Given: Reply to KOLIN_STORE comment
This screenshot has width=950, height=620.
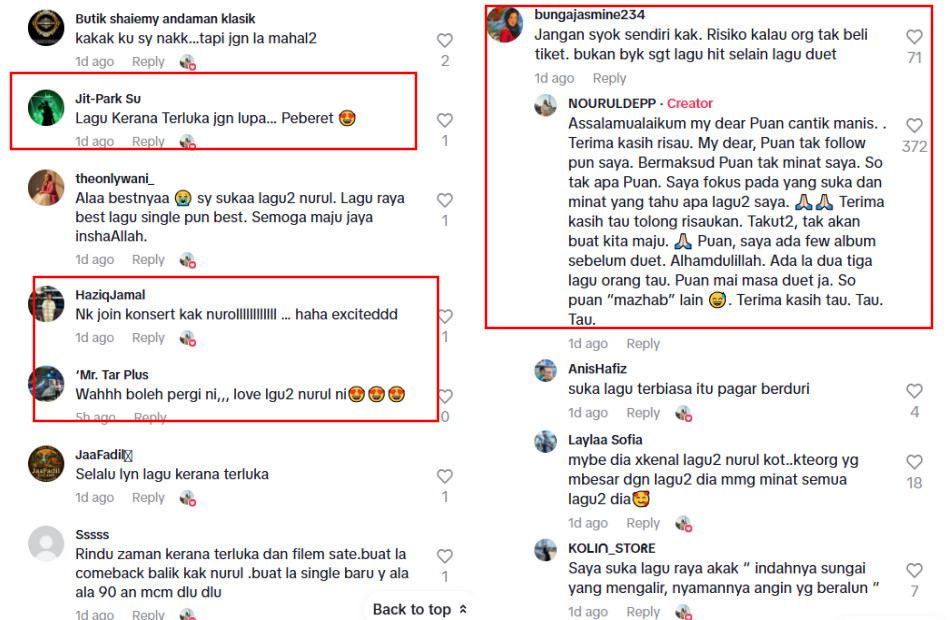Looking at the screenshot, I should click(x=643, y=612).
